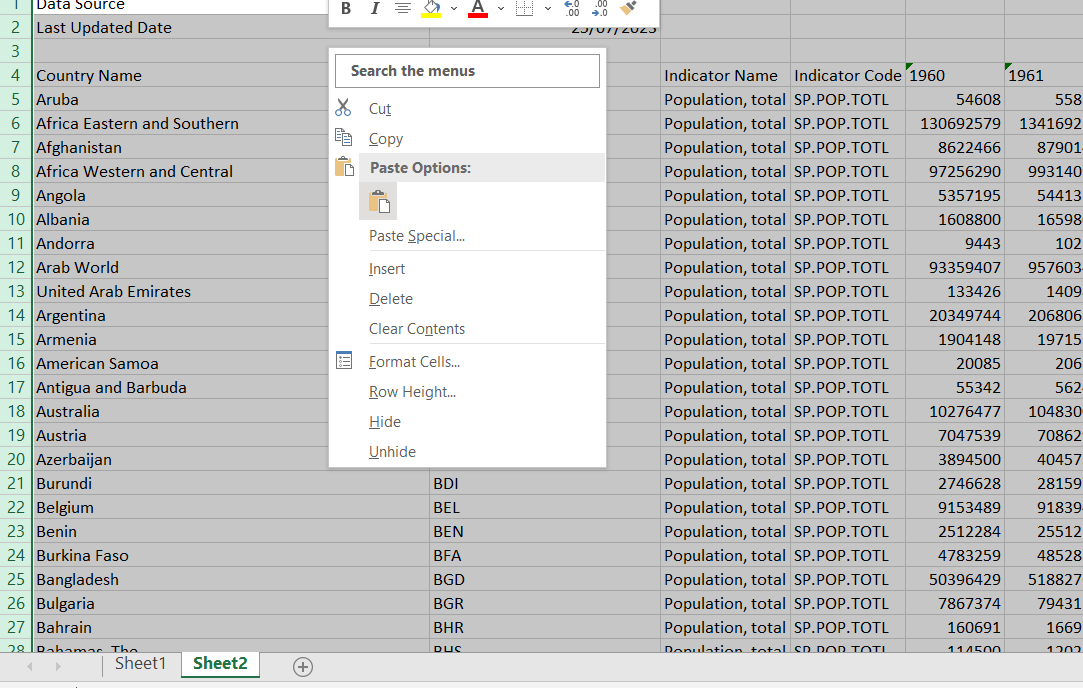
Task: Decrease decimal places
Action: (x=602, y=9)
